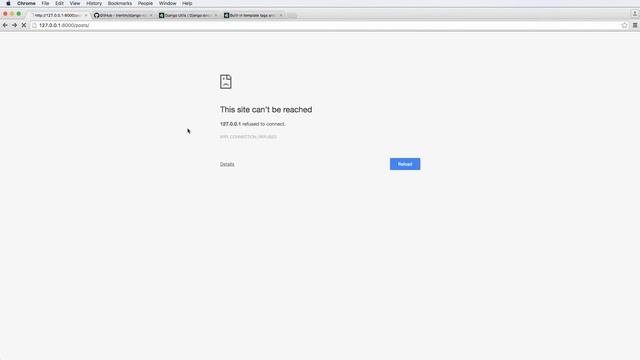The width and height of the screenshot is (640, 360).
Task: Click the yellow minimize window button
Action: tap(12, 14)
